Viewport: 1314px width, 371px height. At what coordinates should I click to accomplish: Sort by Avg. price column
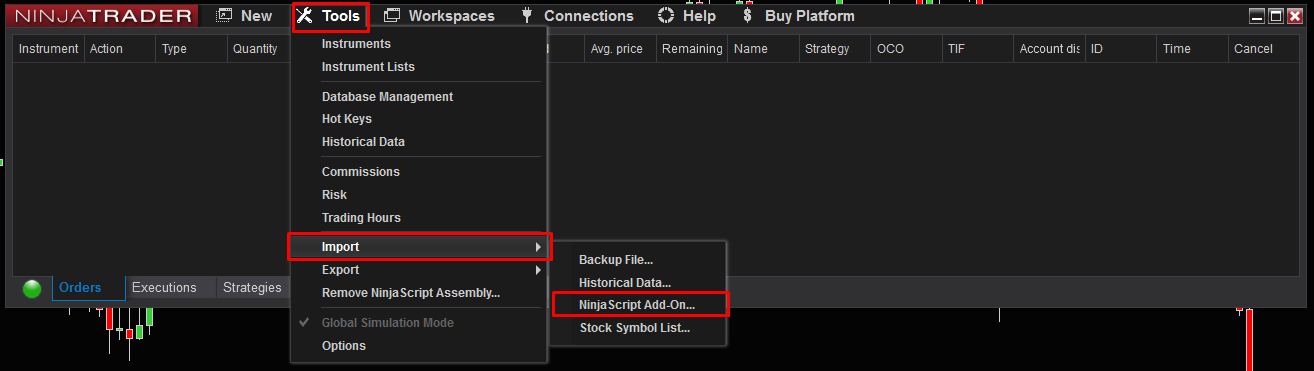[621, 49]
